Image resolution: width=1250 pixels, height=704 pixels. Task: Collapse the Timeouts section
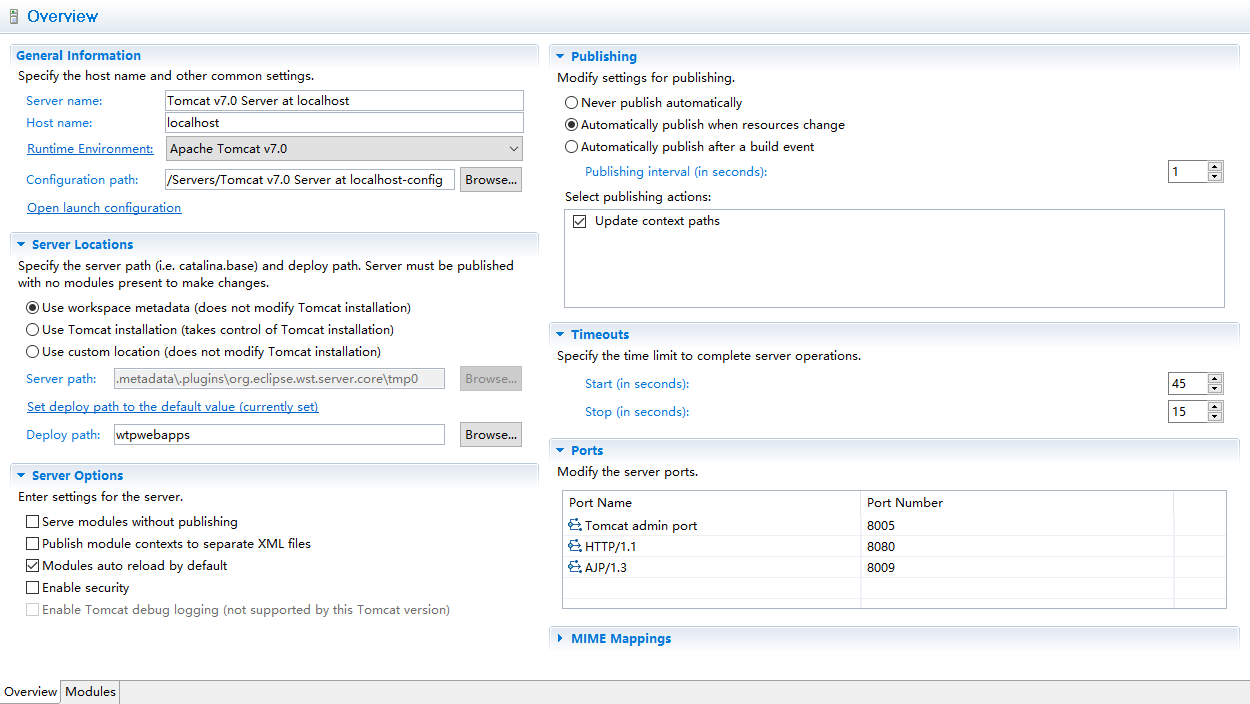tap(560, 335)
